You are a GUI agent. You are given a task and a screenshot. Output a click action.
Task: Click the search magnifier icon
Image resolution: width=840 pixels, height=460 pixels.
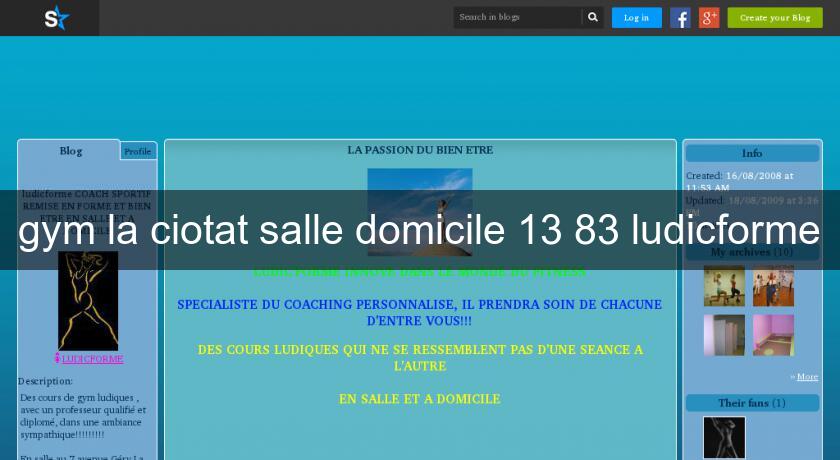592,17
